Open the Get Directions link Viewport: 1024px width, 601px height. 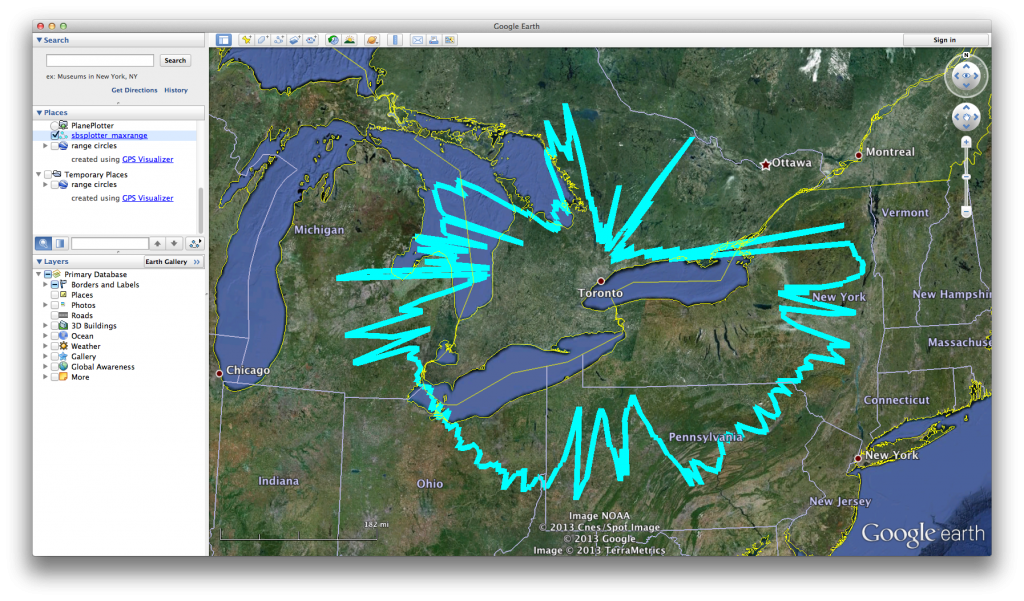click(134, 90)
